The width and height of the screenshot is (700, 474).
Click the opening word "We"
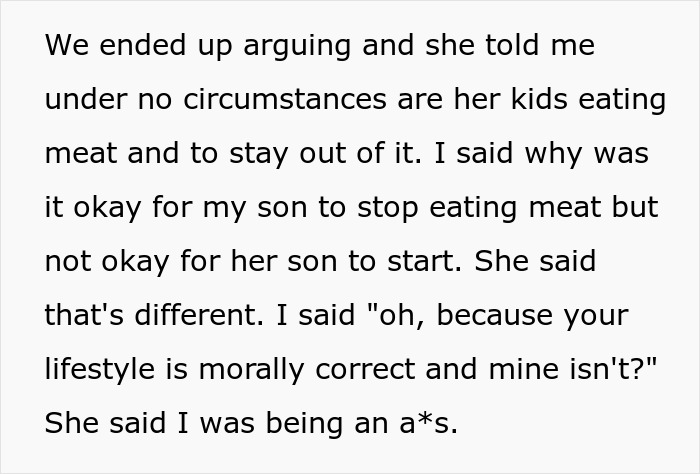[66, 46]
